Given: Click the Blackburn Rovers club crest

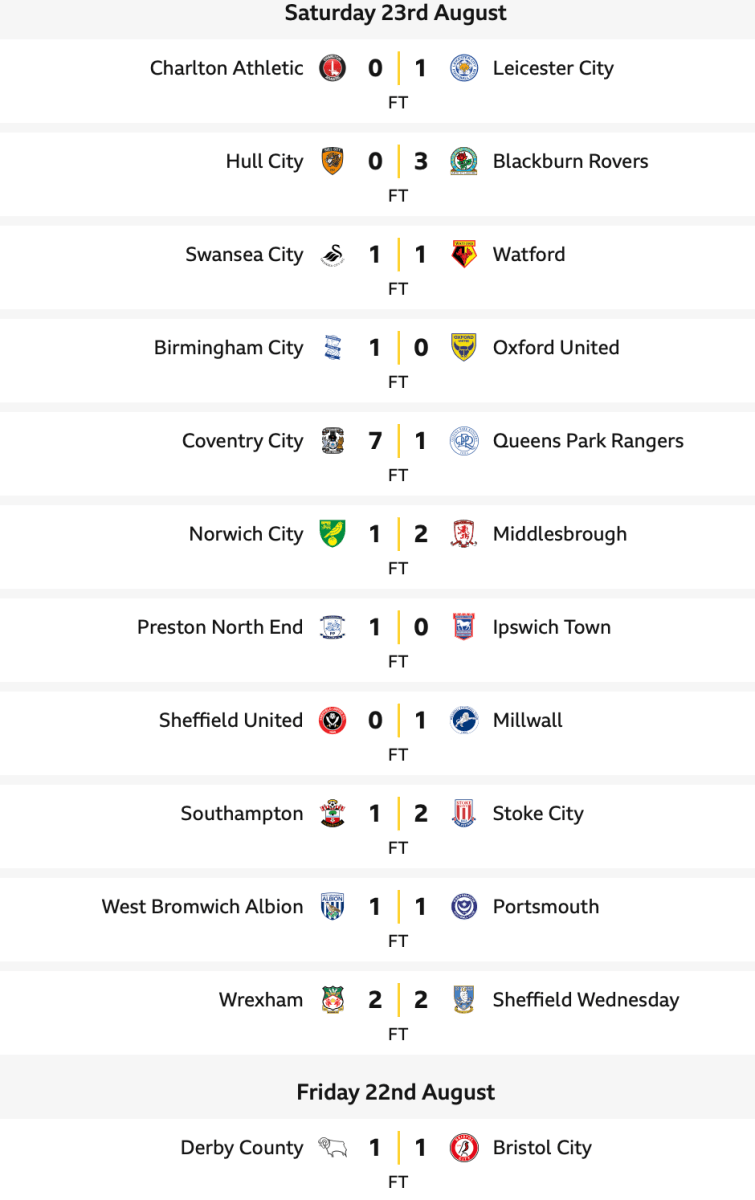Looking at the screenshot, I should click(463, 161).
